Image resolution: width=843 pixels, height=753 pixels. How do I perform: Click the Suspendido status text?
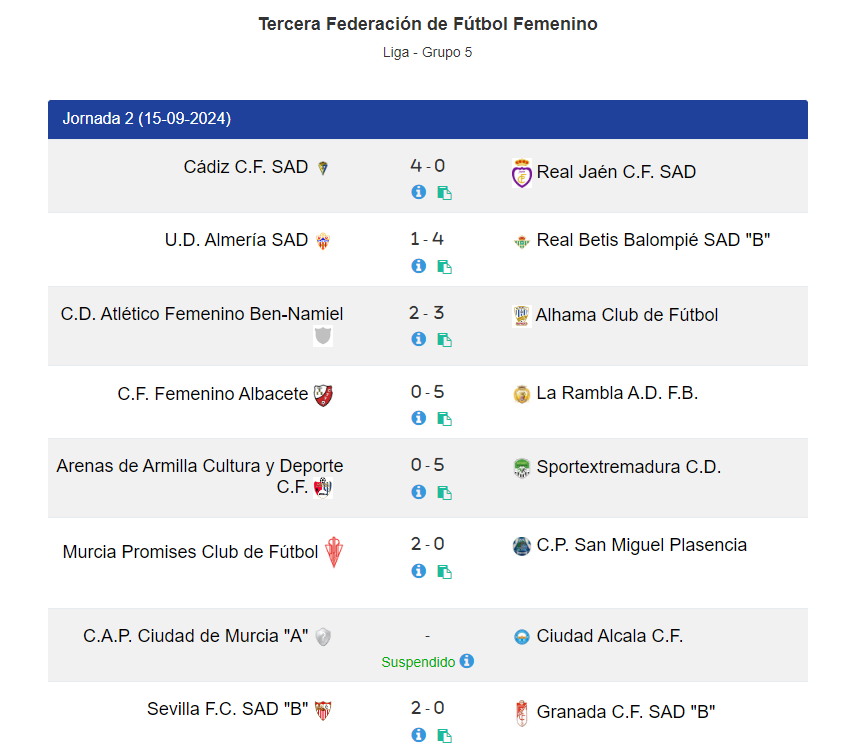click(x=418, y=662)
